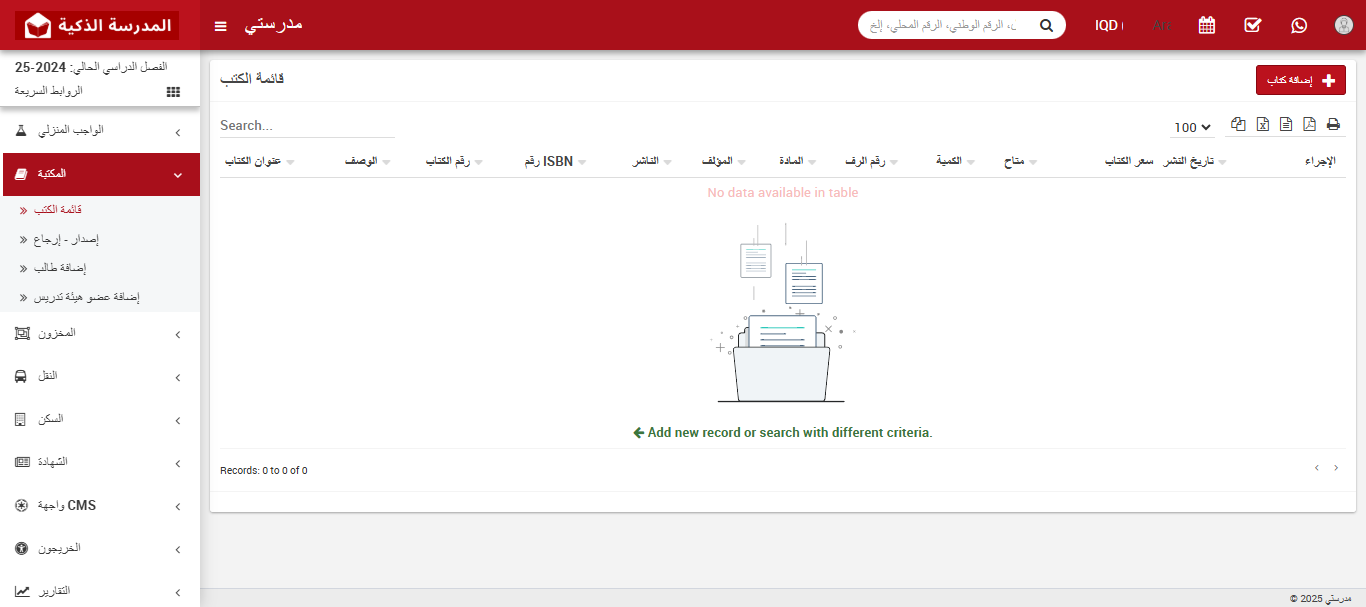The height and width of the screenshot is (607, 1366).
Task: Export the book list as CSV
Action: tap(1286, 125)
